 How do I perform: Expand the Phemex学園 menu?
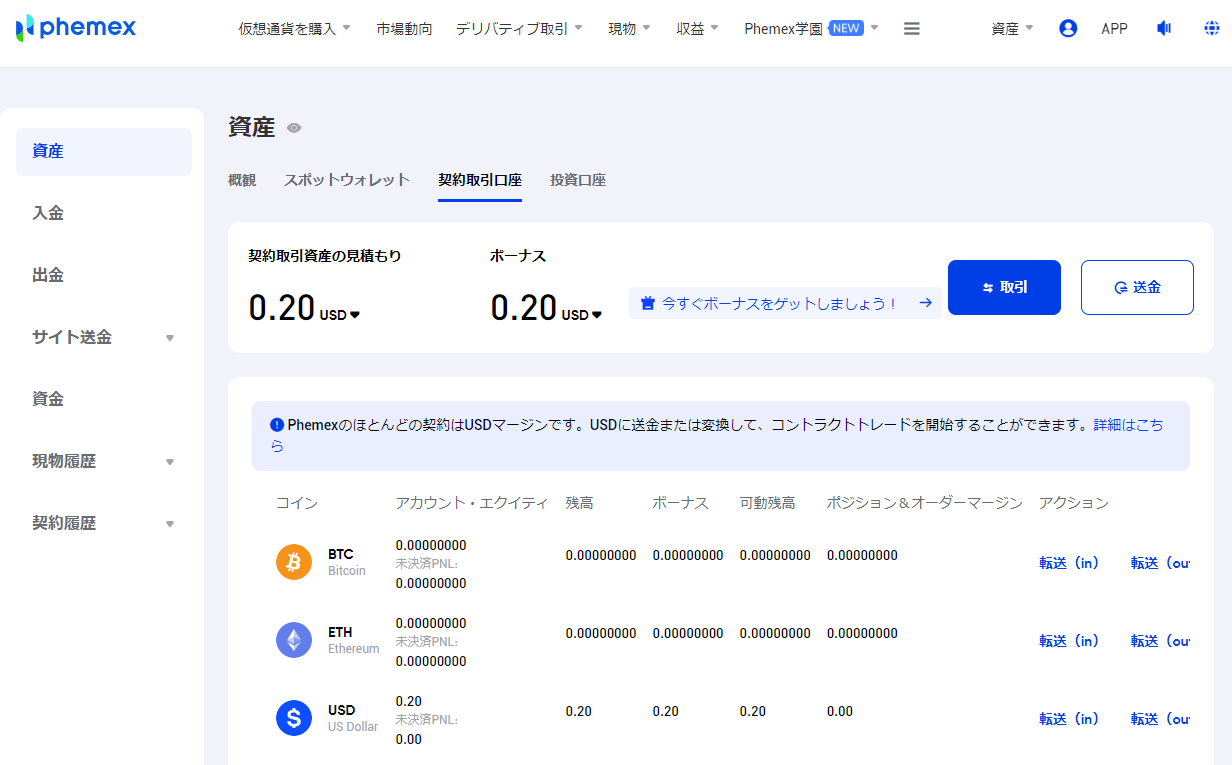(811, 29)
